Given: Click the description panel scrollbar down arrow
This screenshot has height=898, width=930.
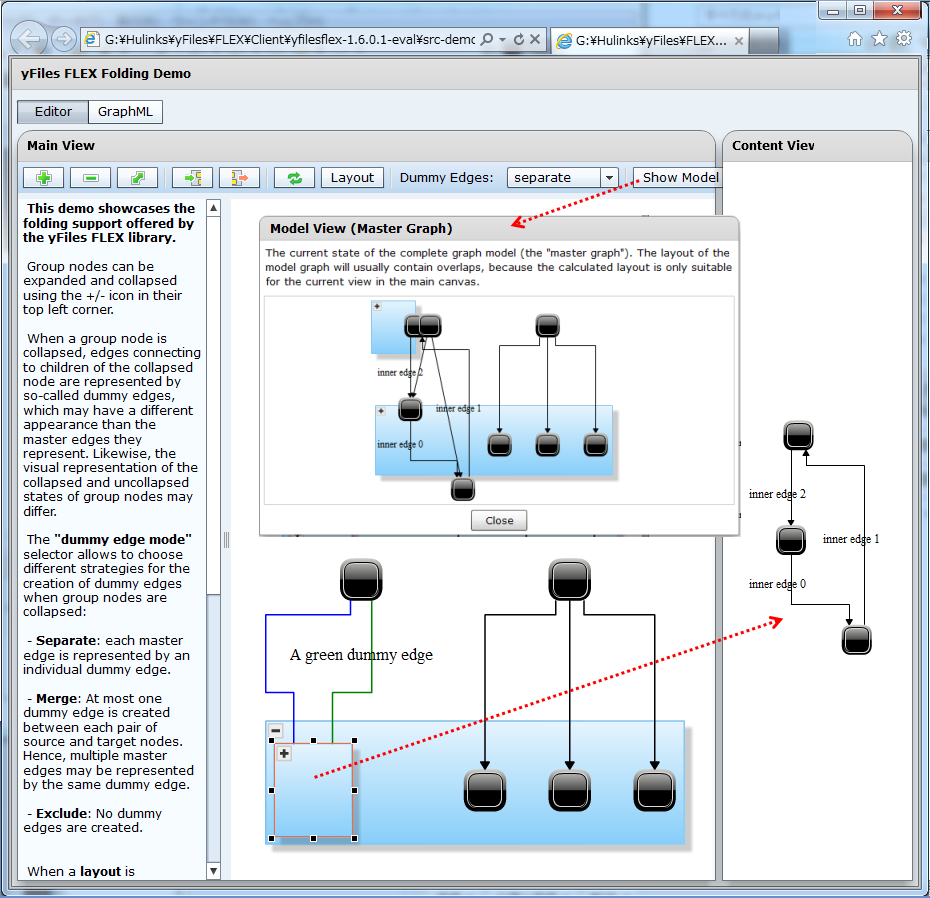Looking at the screenshot, I should click(214, 871).
